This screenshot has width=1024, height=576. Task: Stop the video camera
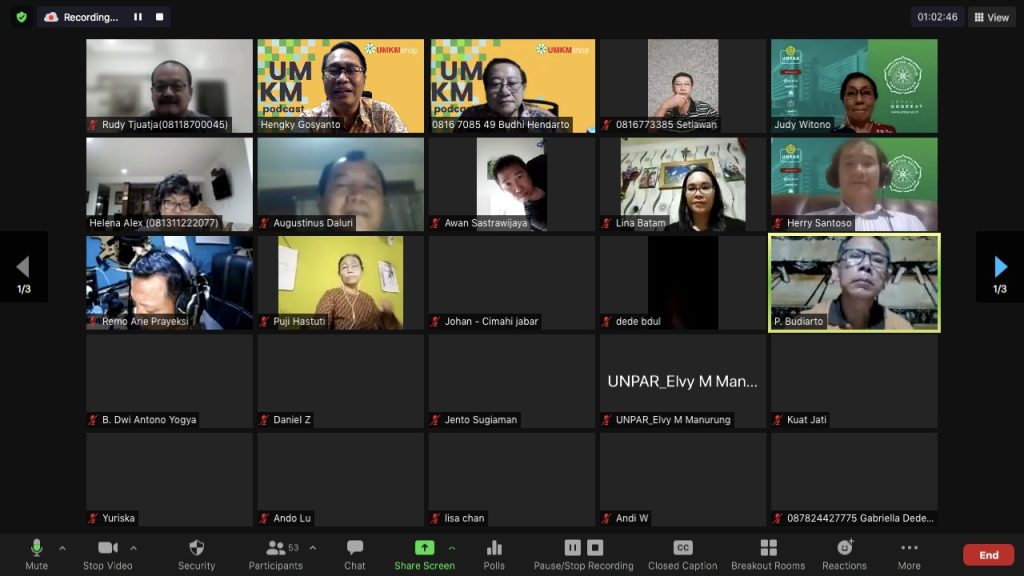pos(107,548)
